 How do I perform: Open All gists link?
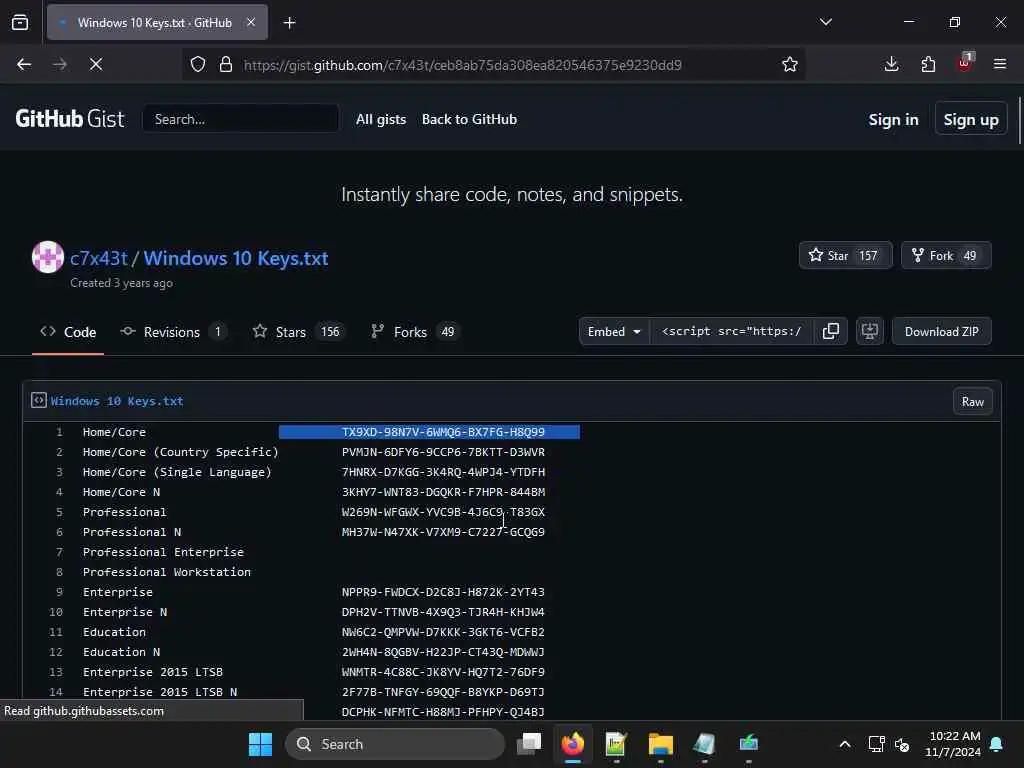point(381,120)
